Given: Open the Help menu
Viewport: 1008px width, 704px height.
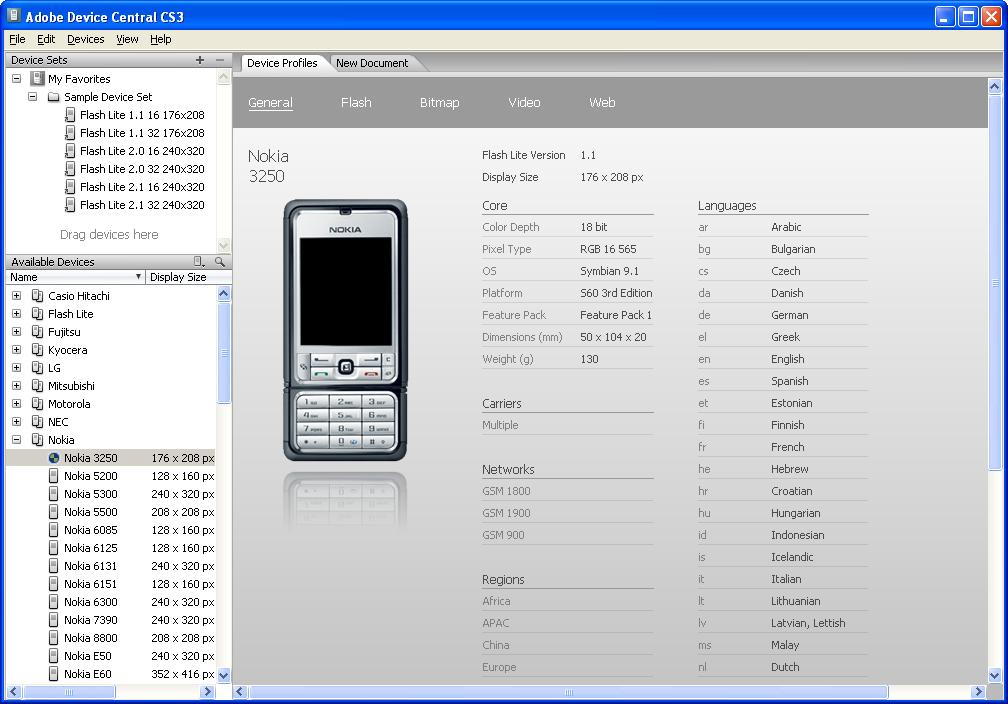Looking at the screenshot, I should click(x=161, y=39).
